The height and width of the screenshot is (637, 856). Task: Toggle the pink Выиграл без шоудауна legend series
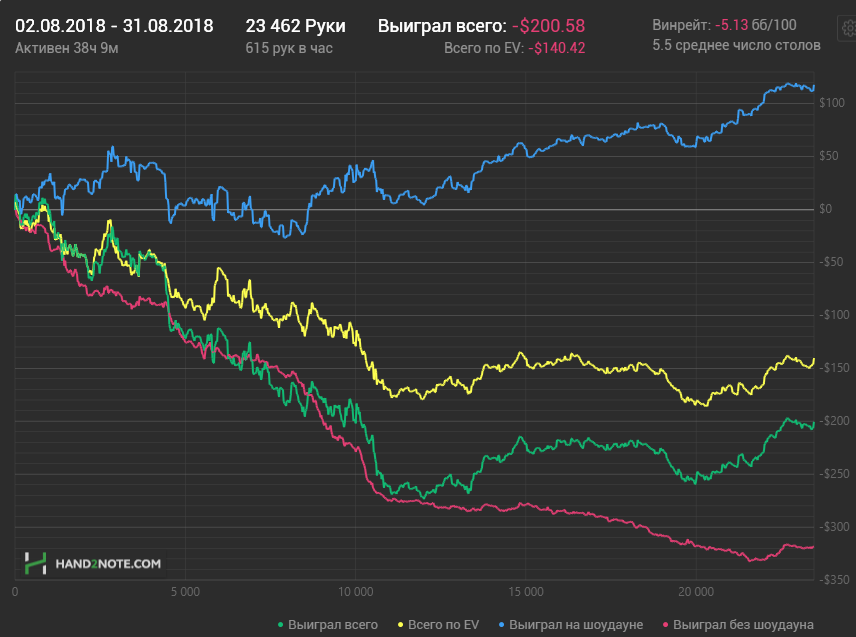[738, 624]
